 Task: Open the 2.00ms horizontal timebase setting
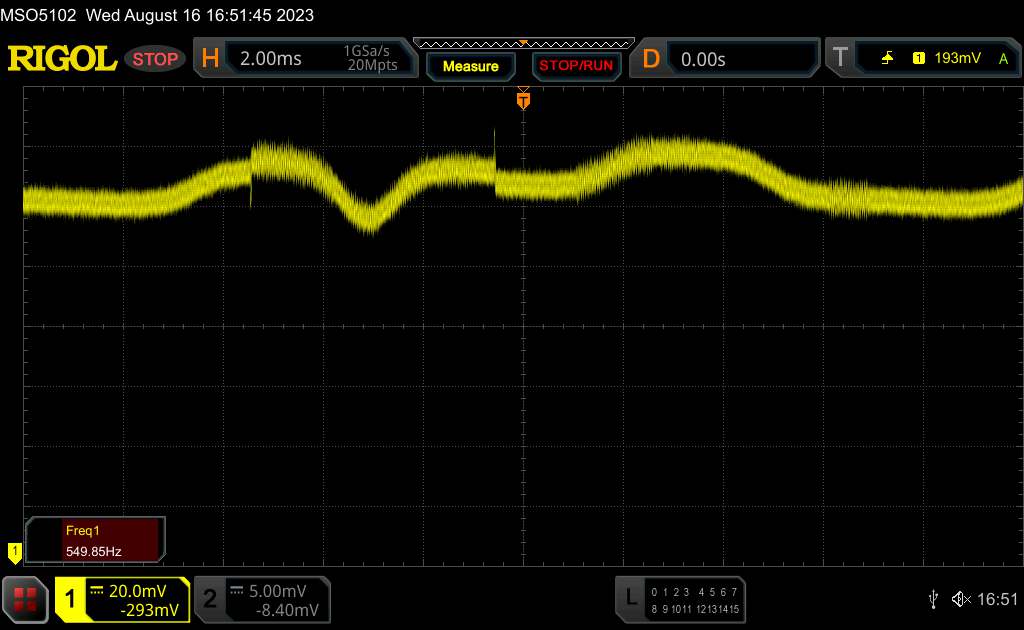coord(270,59)
